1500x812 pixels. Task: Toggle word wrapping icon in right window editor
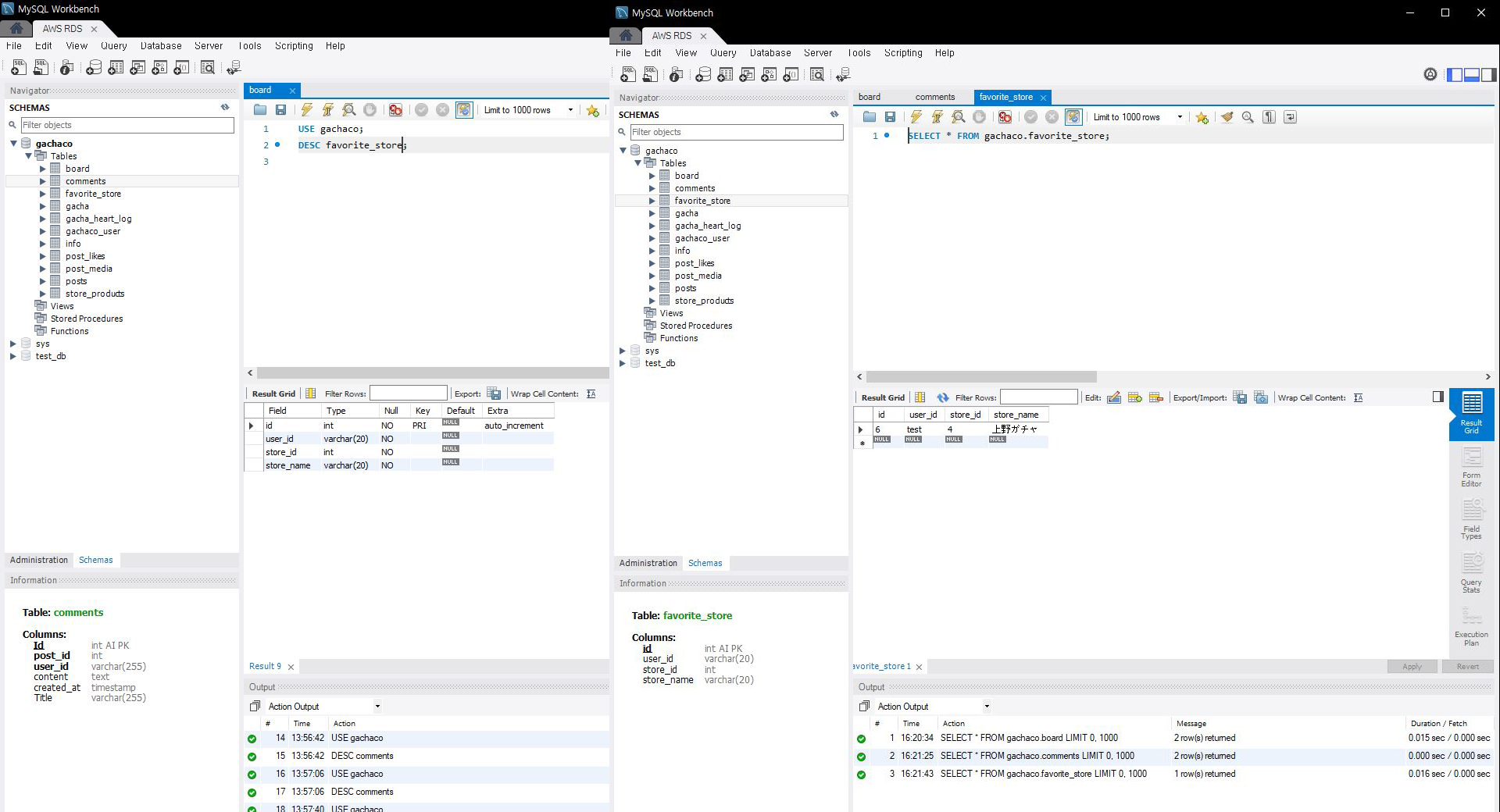click(x=1290, y=117)
